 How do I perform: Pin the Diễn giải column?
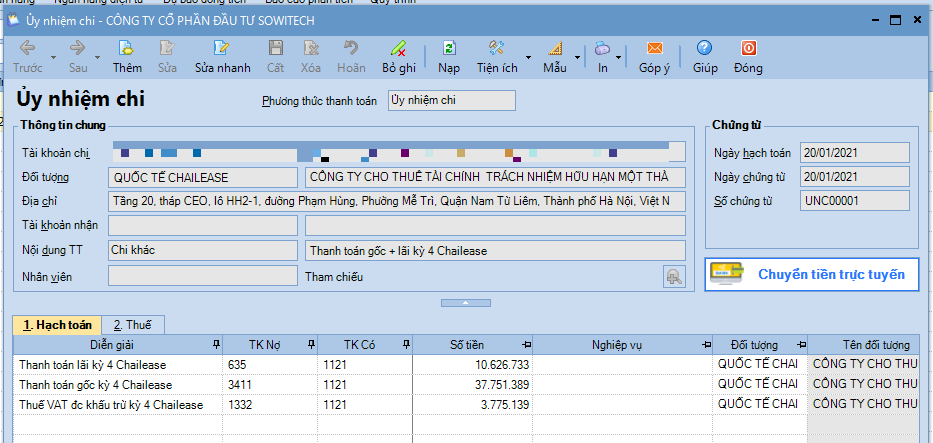215,344
